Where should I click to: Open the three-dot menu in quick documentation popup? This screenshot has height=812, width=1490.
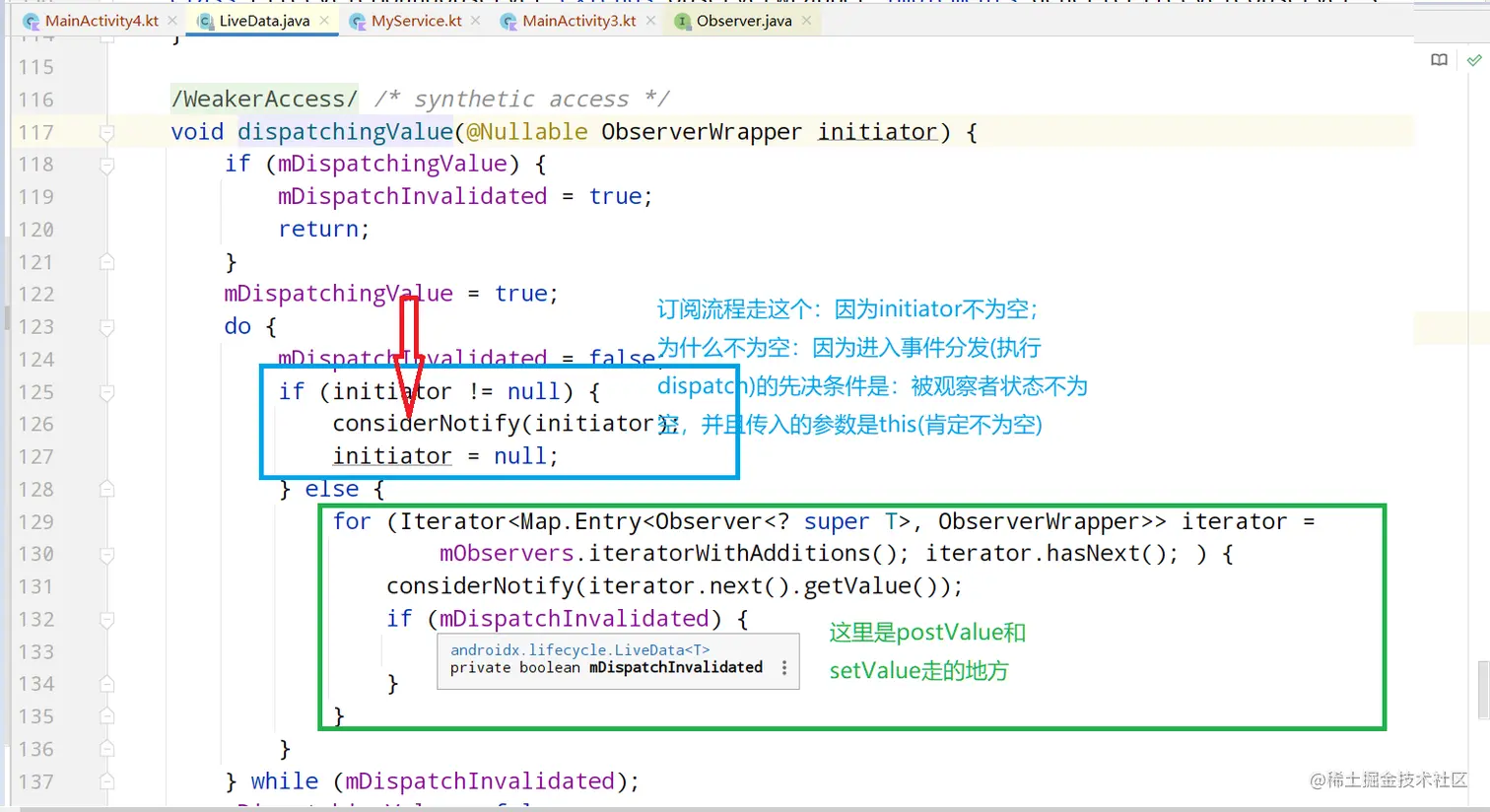[x=784, y=668]
